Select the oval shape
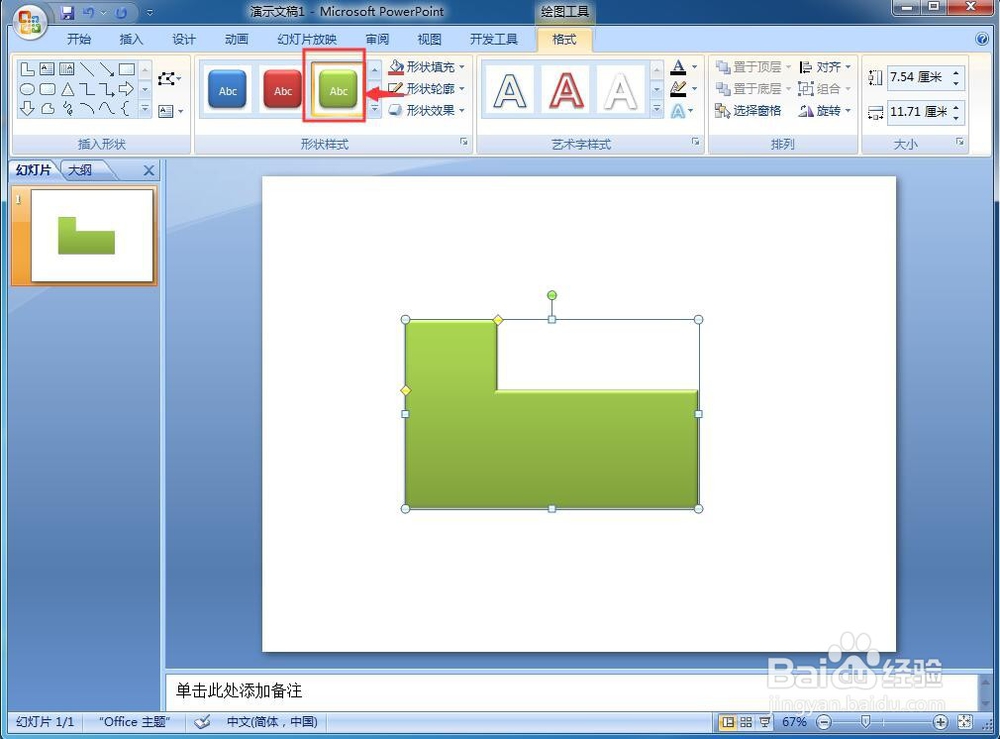 (x=27, y=89)
